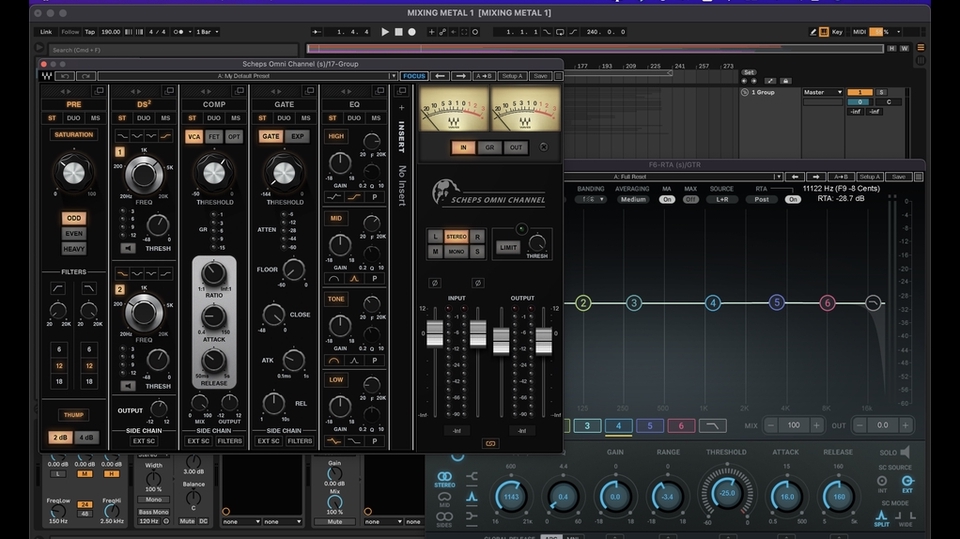Toggle MAX Off in F6-RTA
This screenshot has height=539, width=960.
(691, 200)
